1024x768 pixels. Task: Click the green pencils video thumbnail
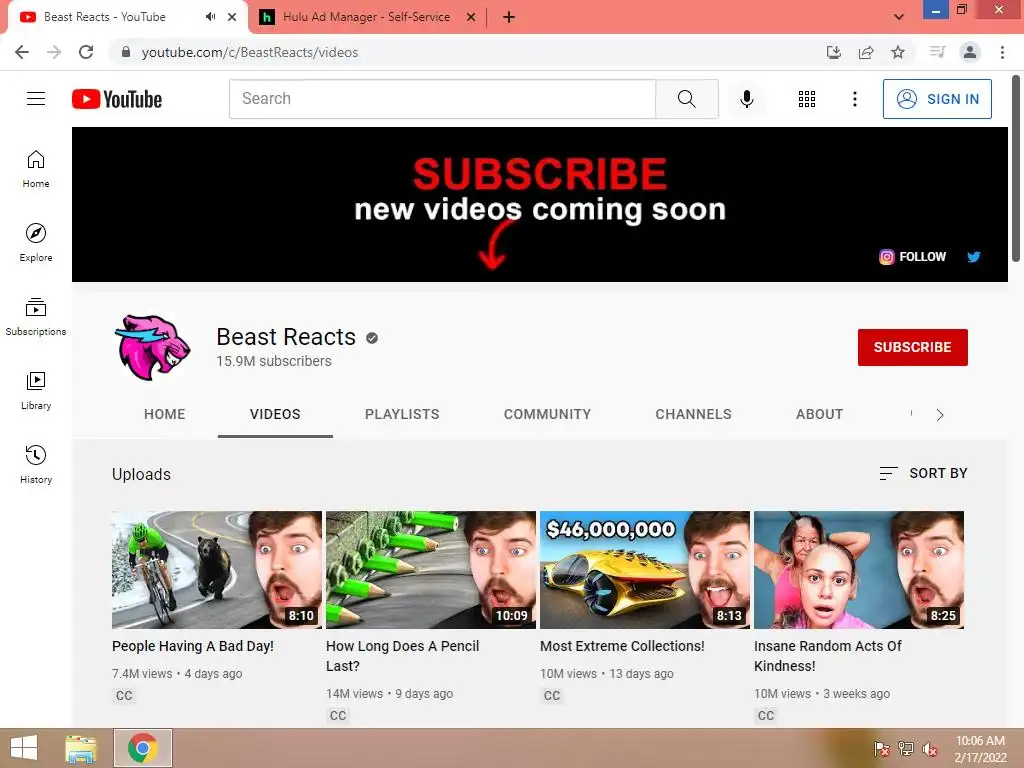[431, 569]
